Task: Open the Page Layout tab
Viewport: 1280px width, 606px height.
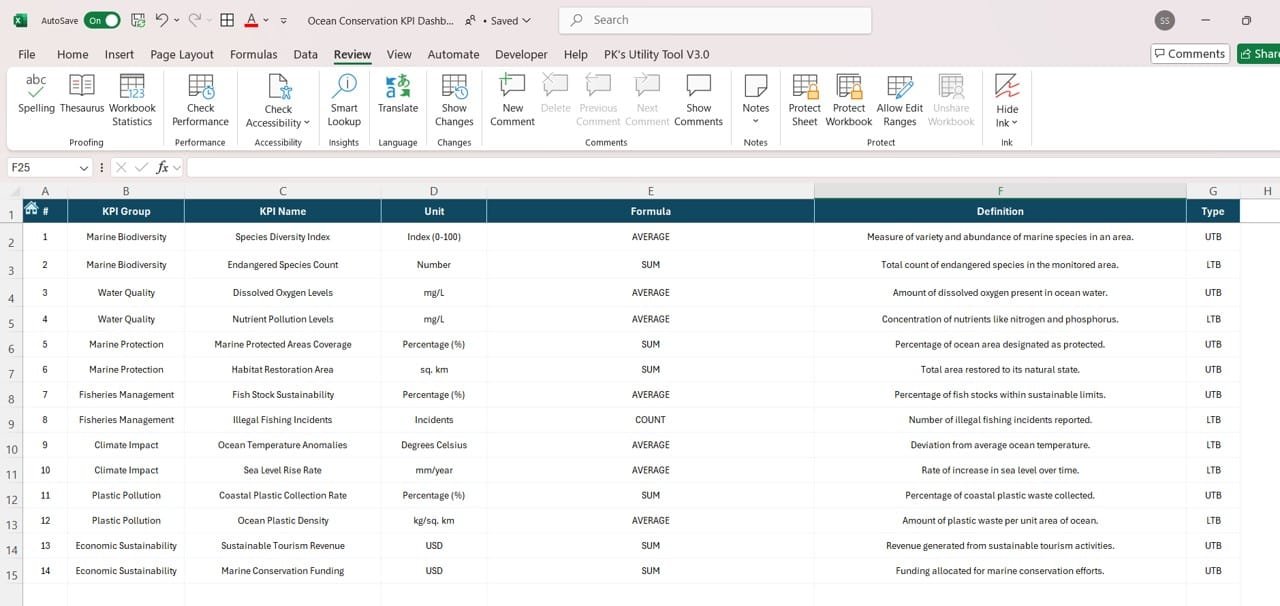Action: point(182,54)
